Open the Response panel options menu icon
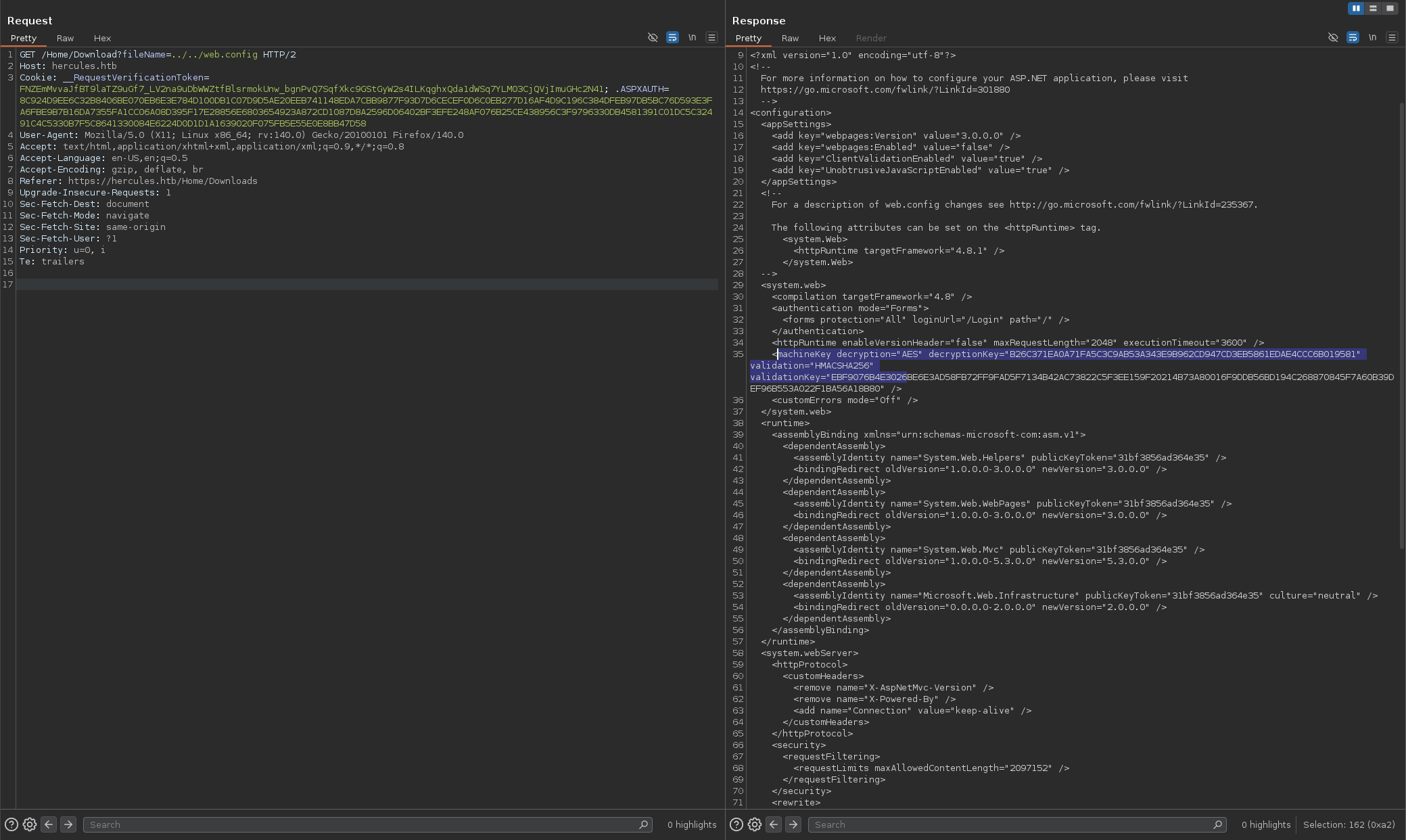Viewport: 1406px width, 840px height. click(x=1392, y=38)
